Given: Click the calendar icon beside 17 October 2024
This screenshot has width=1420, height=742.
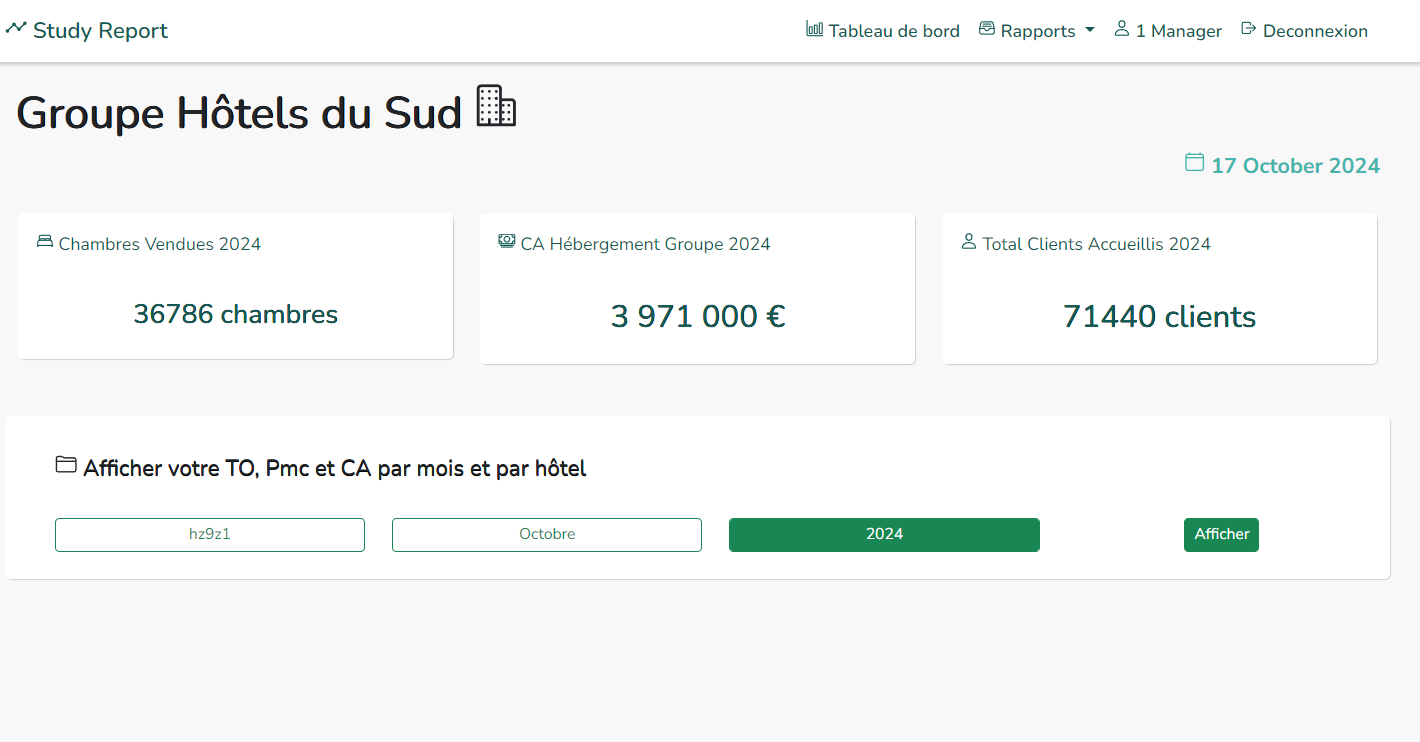Looking at the screenshot, I should point(1194,162).
